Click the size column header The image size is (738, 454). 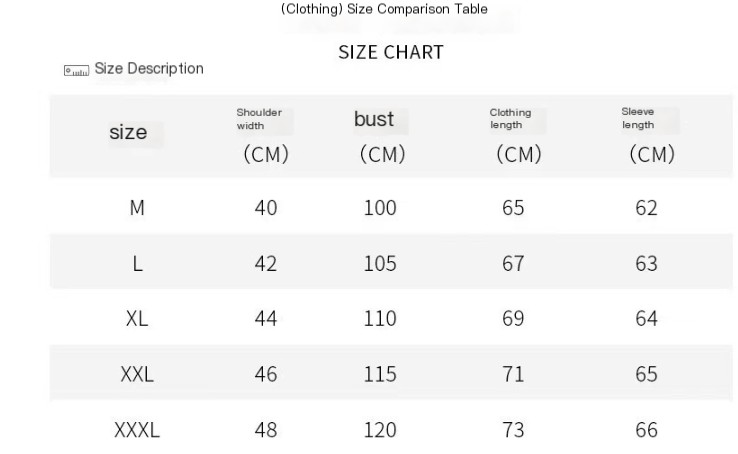click(128, 133)
